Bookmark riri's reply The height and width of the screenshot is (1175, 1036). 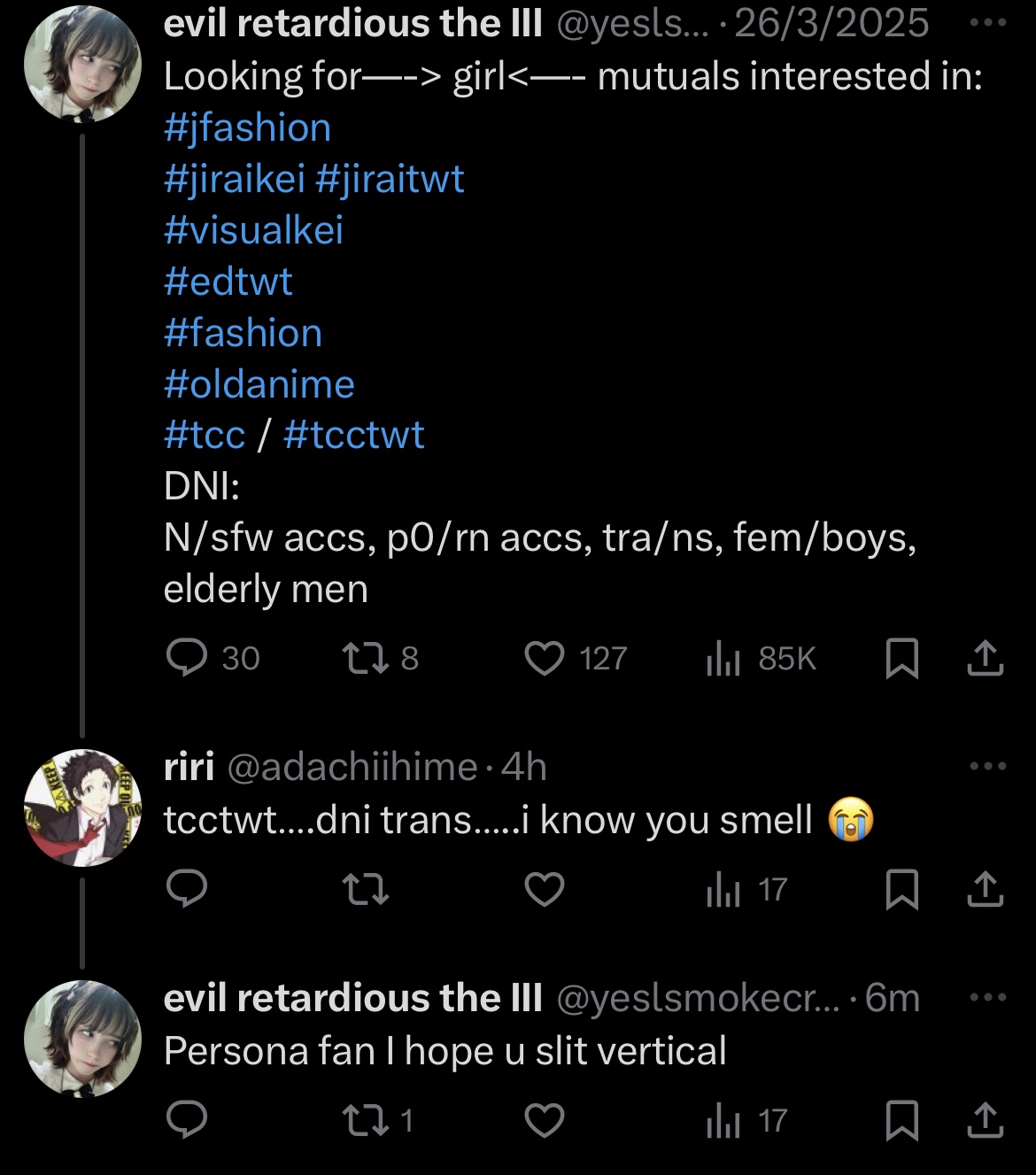901,889
